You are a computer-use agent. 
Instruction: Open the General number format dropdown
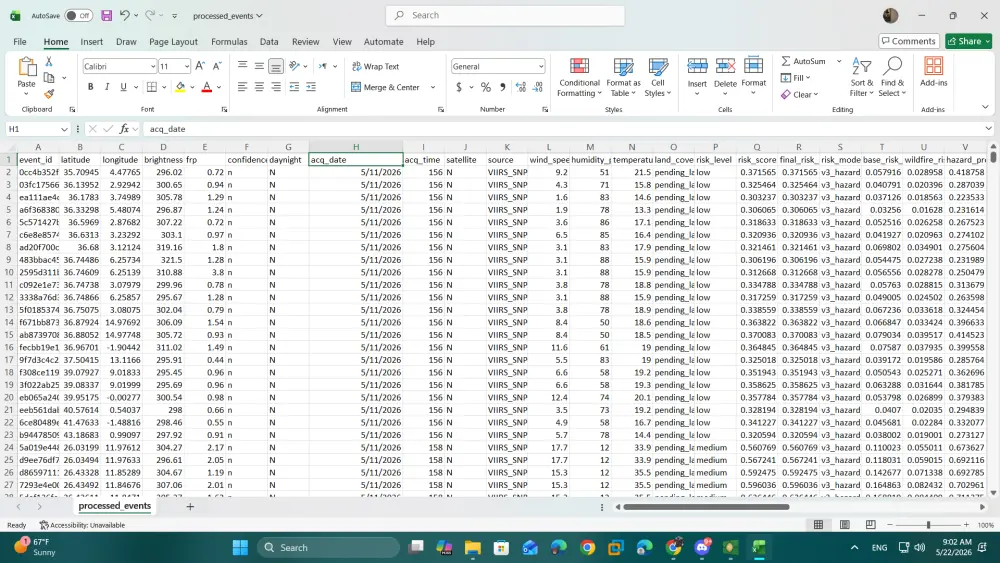pyautogui.click(x=541, y=66)
